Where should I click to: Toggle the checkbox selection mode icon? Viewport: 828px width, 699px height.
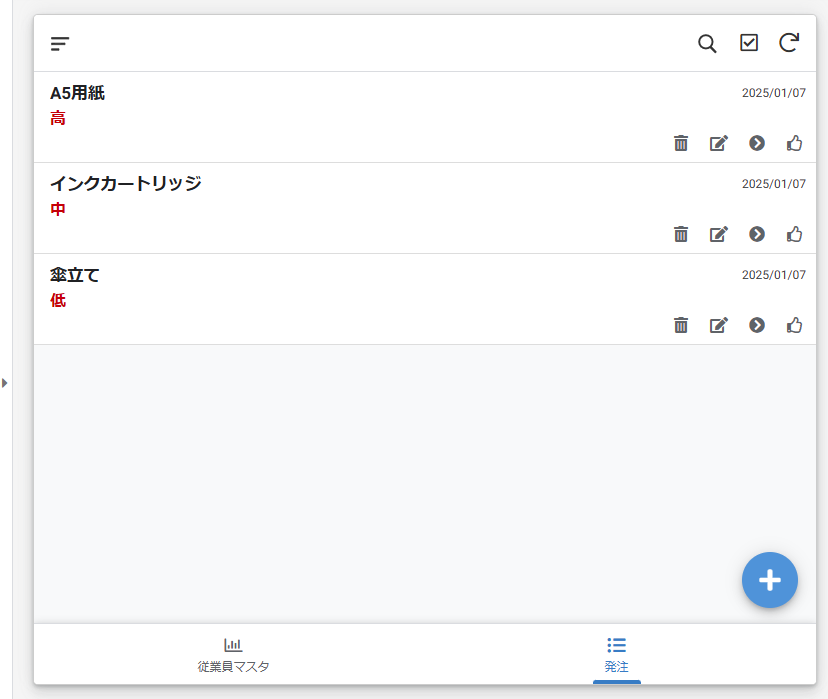[748, 43]
